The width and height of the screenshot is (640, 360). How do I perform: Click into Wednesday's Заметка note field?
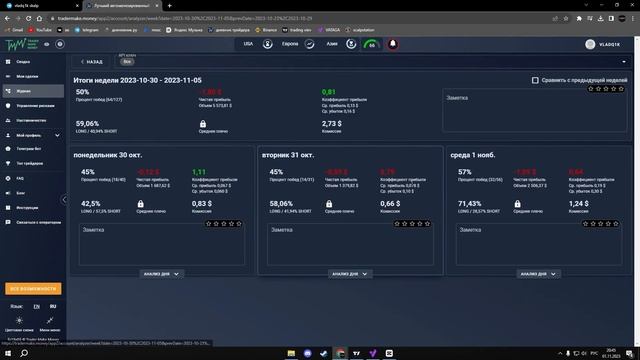[539, 245]
